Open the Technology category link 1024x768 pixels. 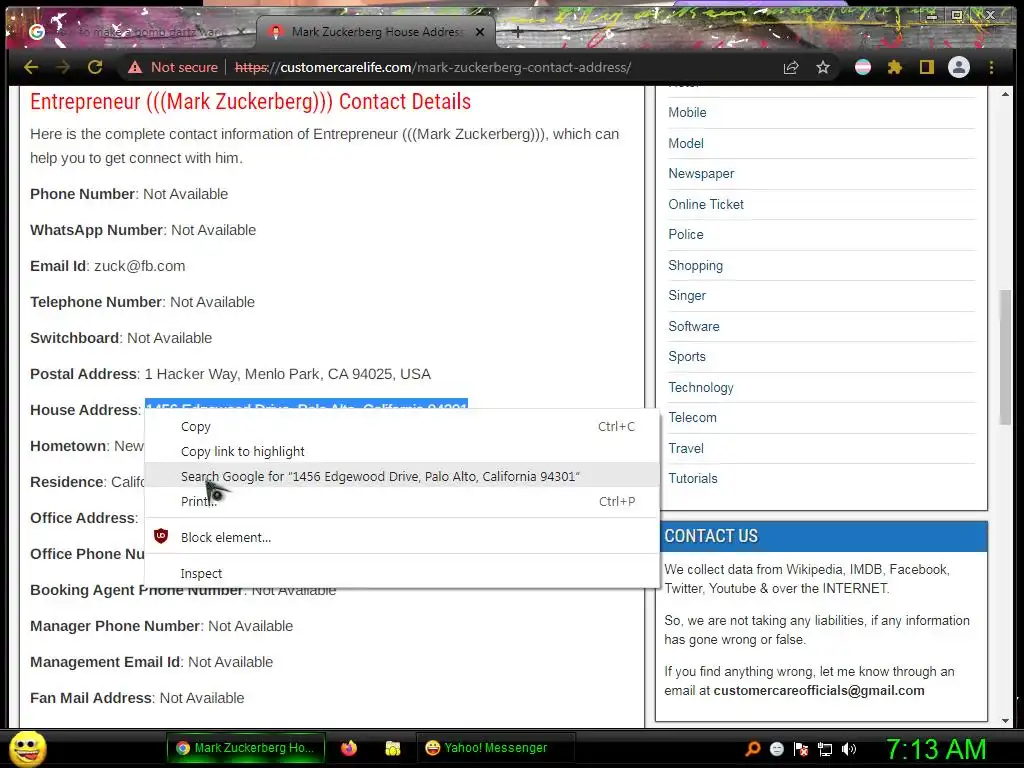pyautogui.click(x=701, y=387)
